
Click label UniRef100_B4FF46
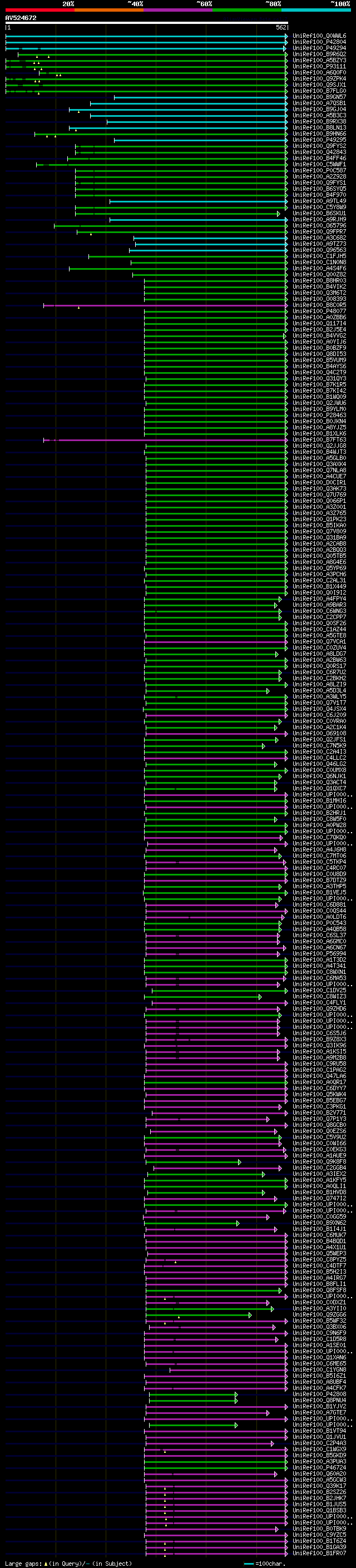[319, 159]
